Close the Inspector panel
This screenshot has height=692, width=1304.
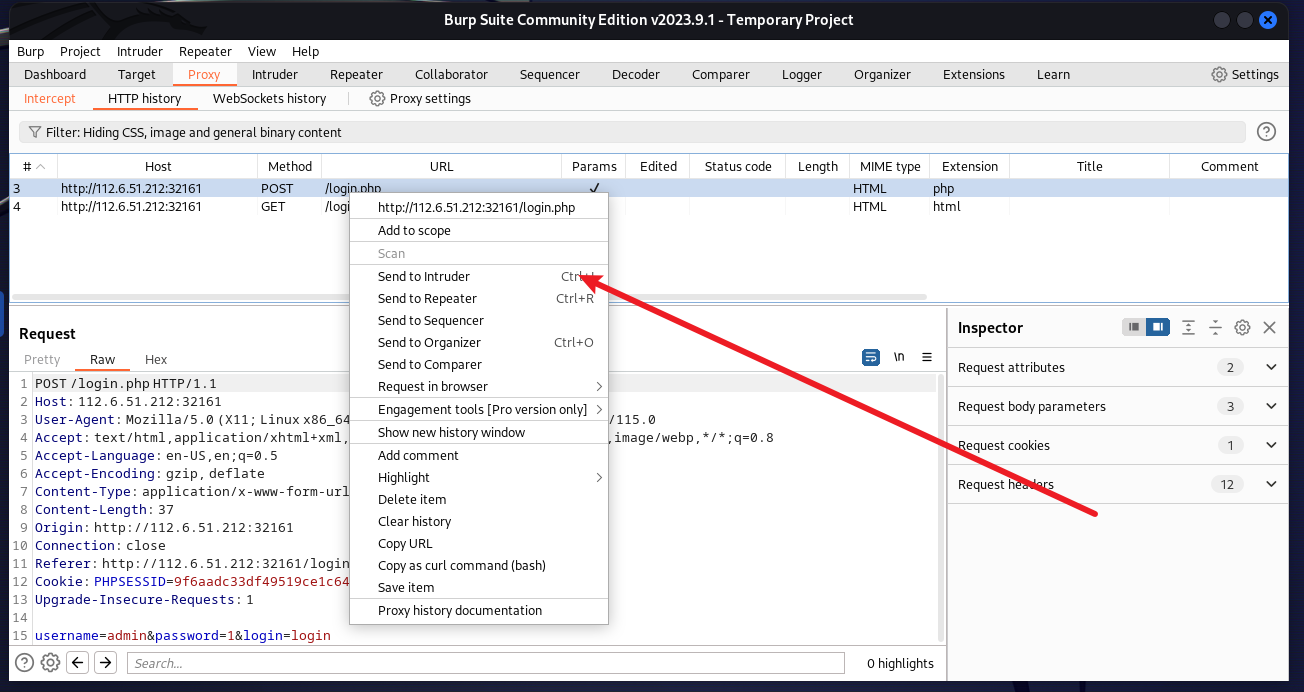tap(1269, 327)
